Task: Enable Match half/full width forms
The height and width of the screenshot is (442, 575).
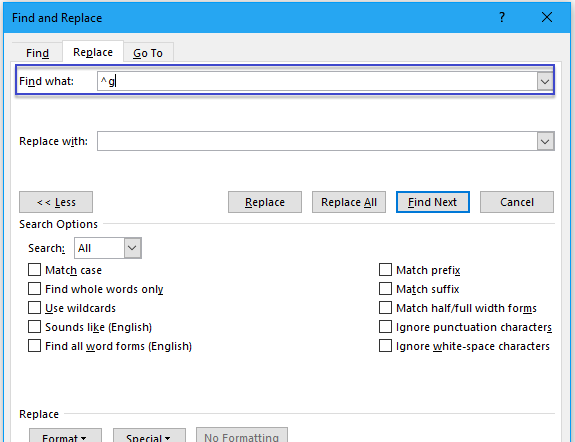Action: (x=385, y=308)
